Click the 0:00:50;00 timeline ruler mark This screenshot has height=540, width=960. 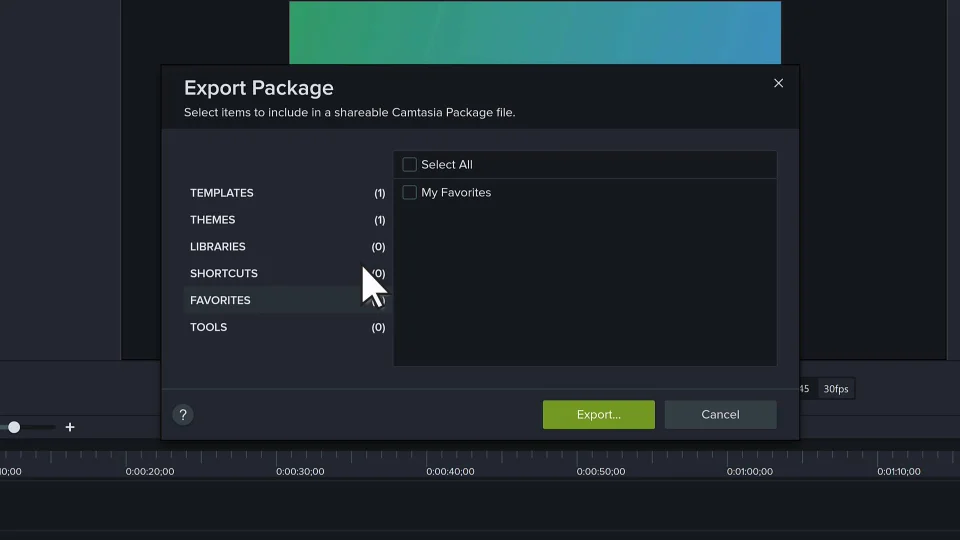tap(601, 471)
